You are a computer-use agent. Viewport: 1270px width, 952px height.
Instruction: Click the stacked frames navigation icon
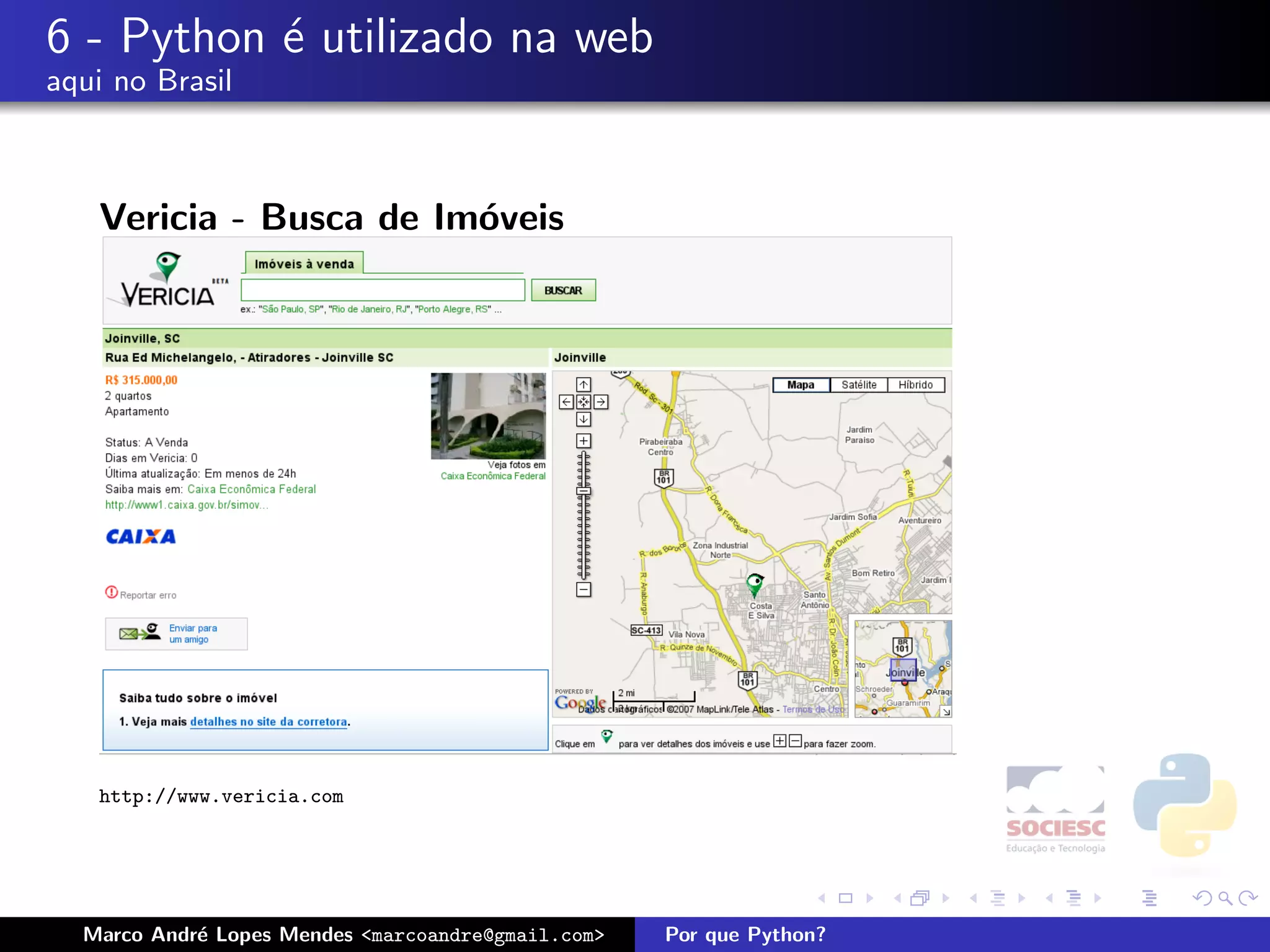point(920,898)
